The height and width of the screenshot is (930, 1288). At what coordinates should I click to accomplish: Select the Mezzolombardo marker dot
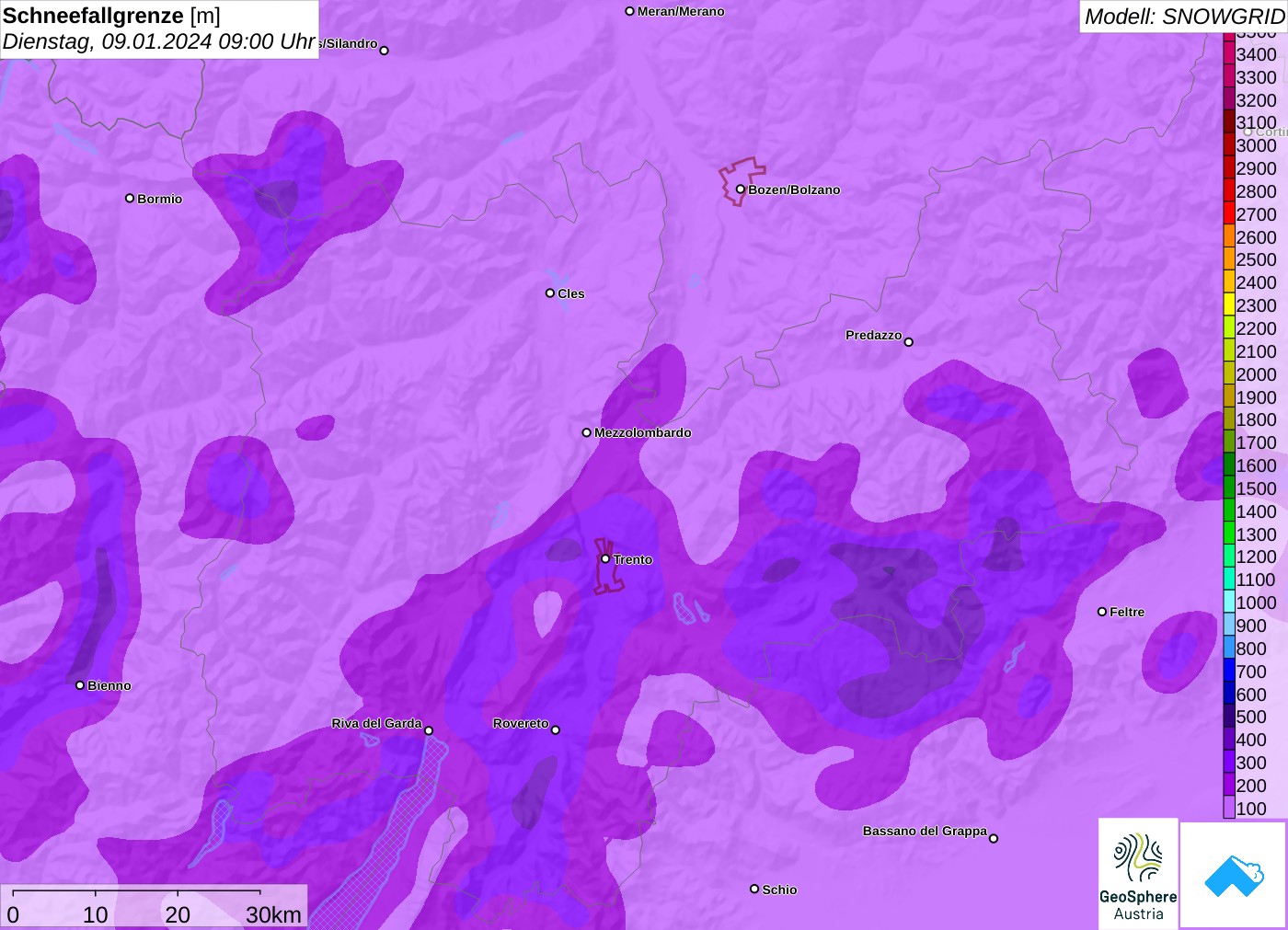pyautogui.click(x=587, y=432)
